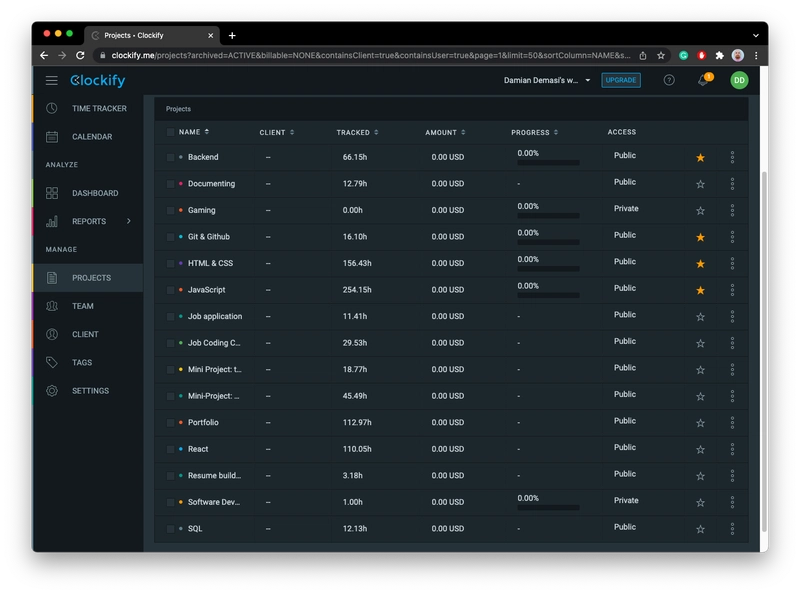
Task: Open the three-dot menu for Backend
Action: pyautogui.click(x=732, y=157)
